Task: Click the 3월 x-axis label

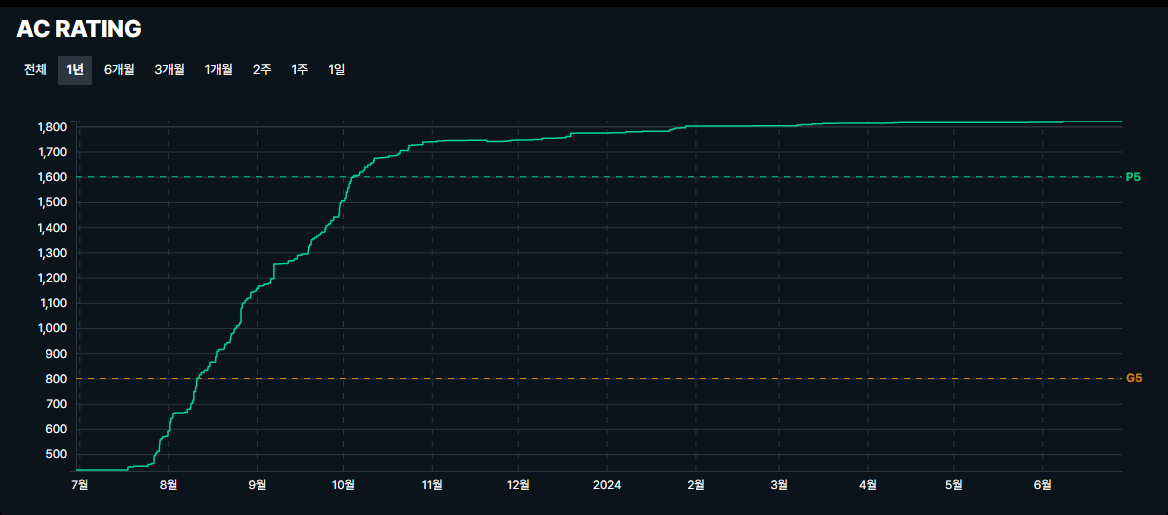Action: (x=778, y=485)
